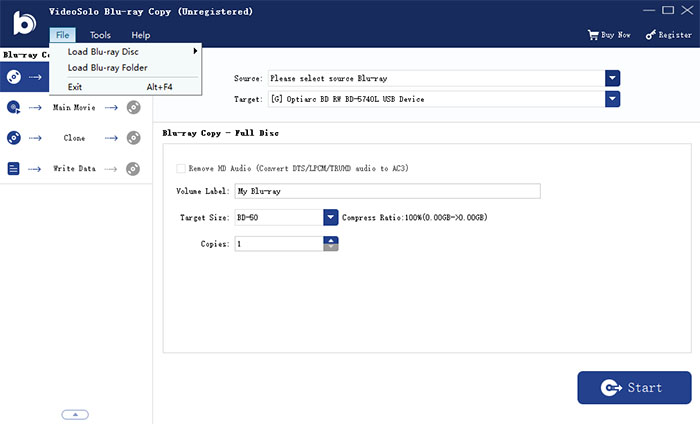Click the Target Size BD-50 box
Screen dimensions: 700x432
pos(279,217)
